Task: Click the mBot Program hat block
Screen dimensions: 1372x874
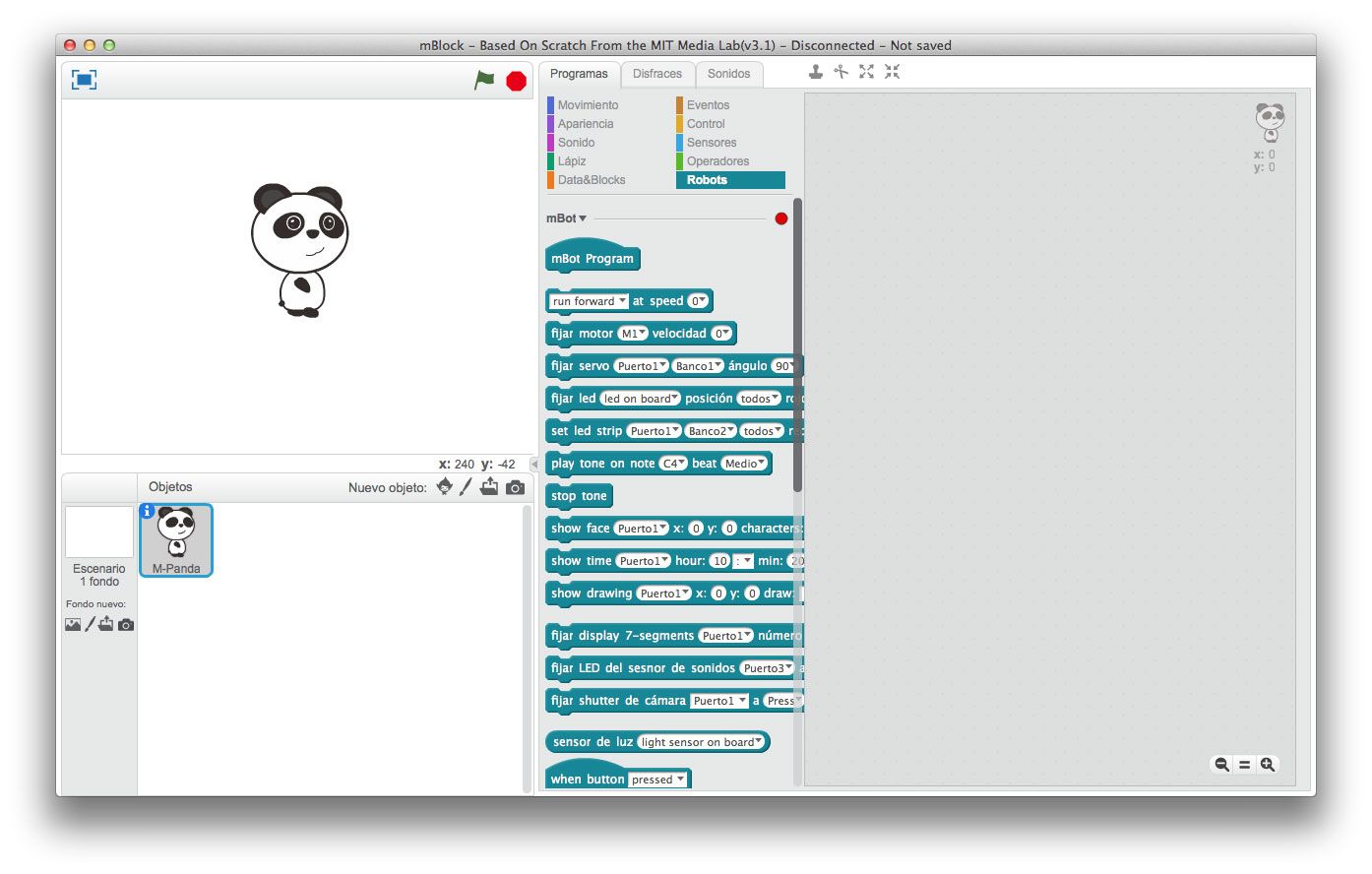Action: point(592,256)
